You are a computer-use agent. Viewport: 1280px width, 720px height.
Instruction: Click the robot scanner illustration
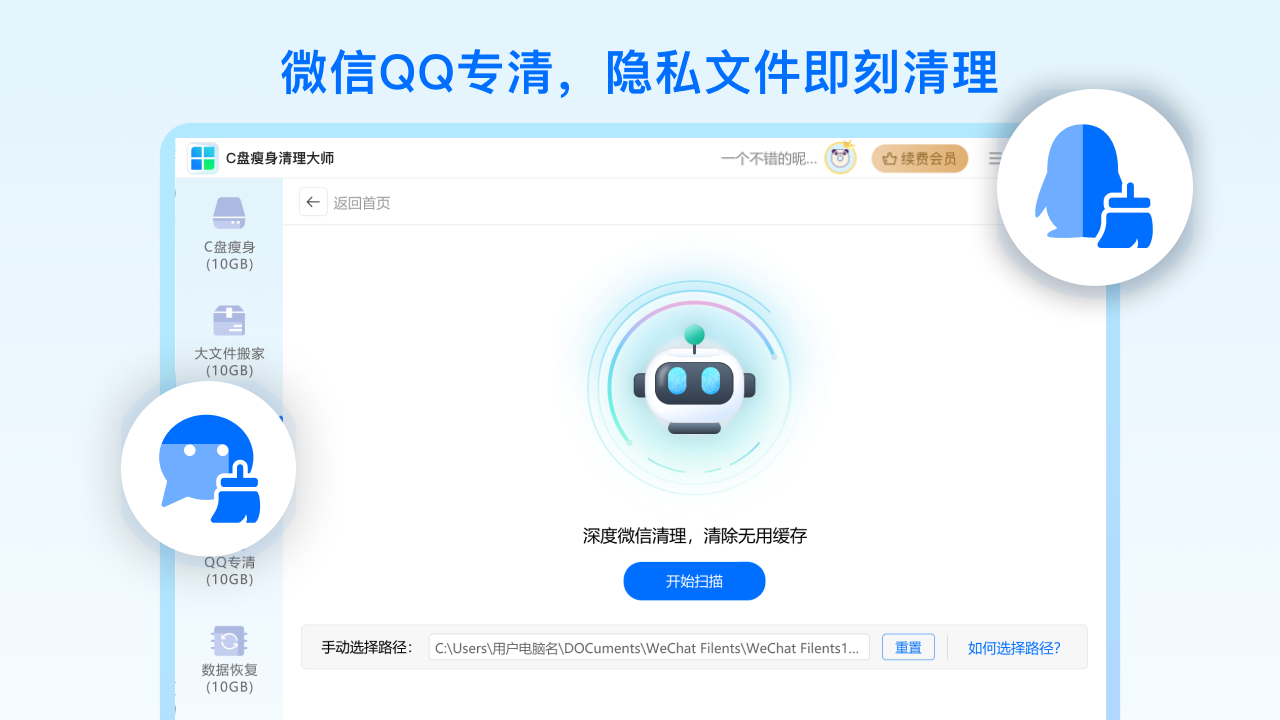(694, 388)
